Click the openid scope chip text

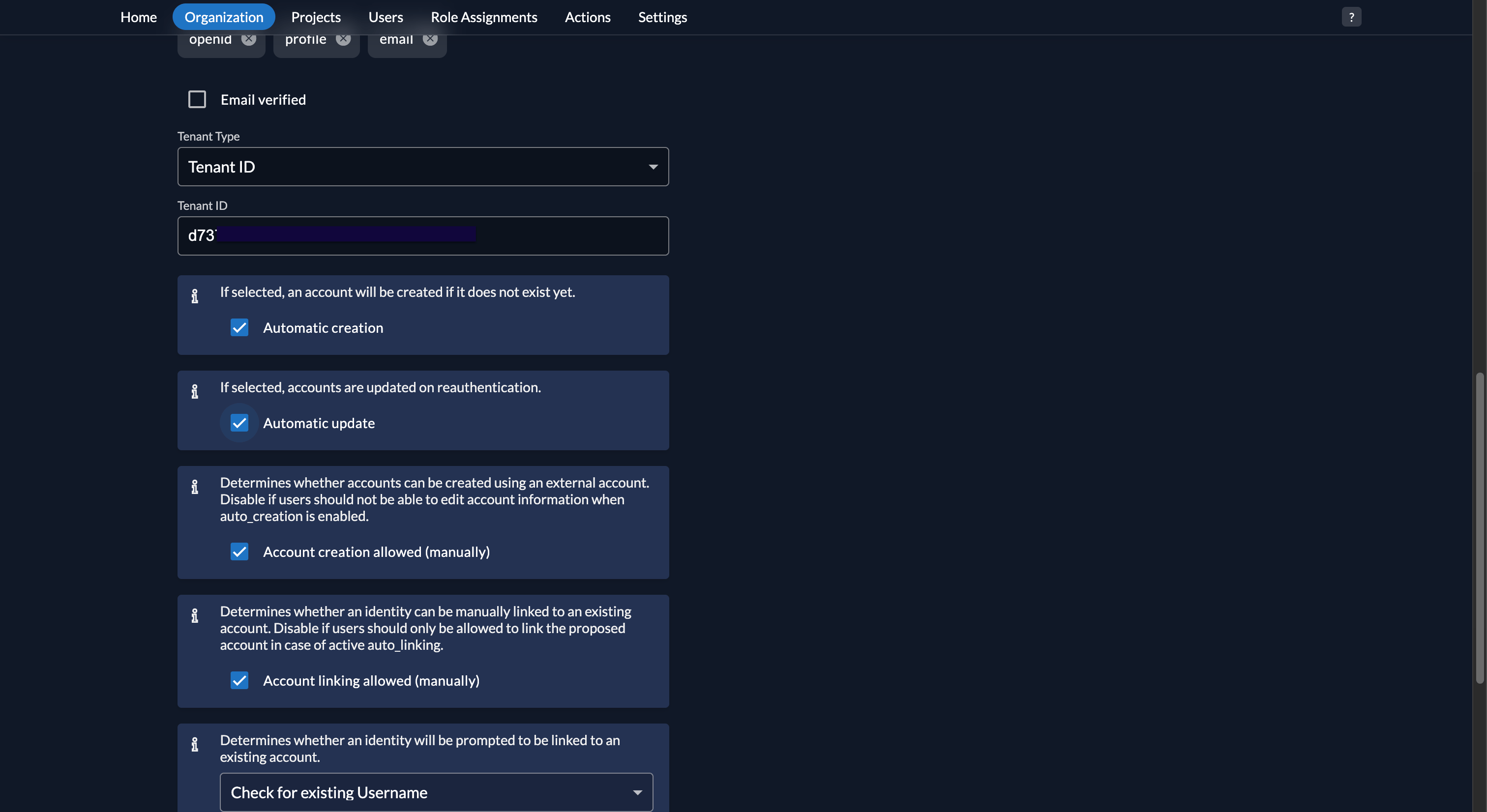pos(210,39)
